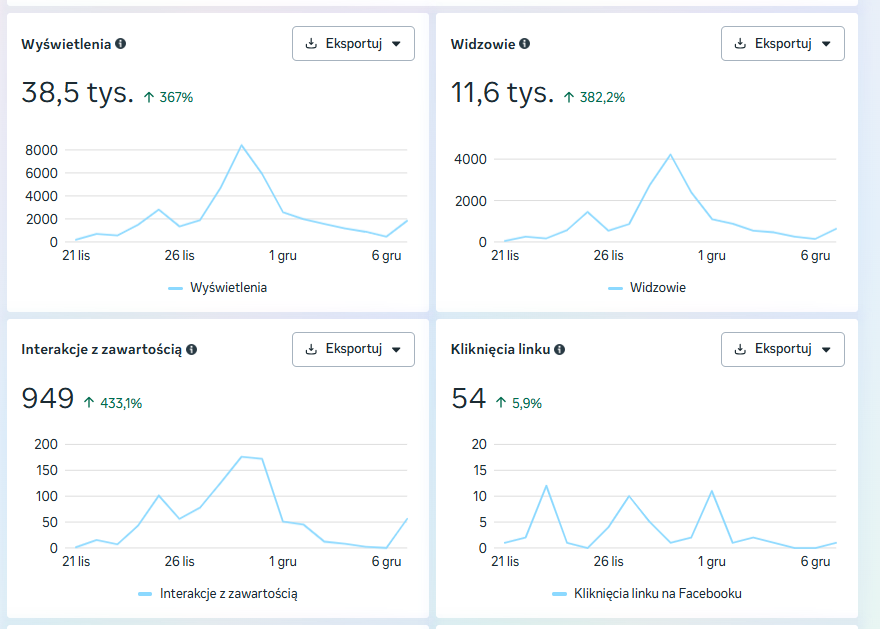Click the info icon next to Wyświetlenia
The width and height of the screenshot is (880, 629).
121,44
